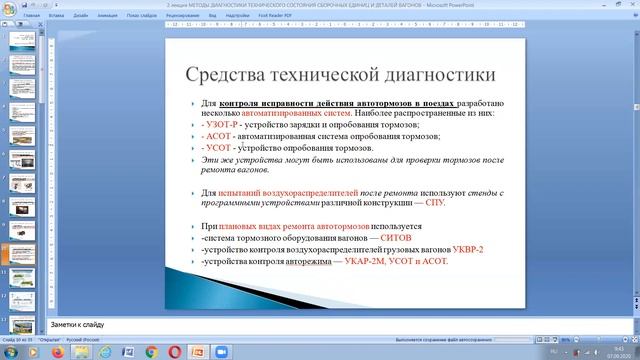Click the red text СИТОВ on slide

tap(396, 238)
